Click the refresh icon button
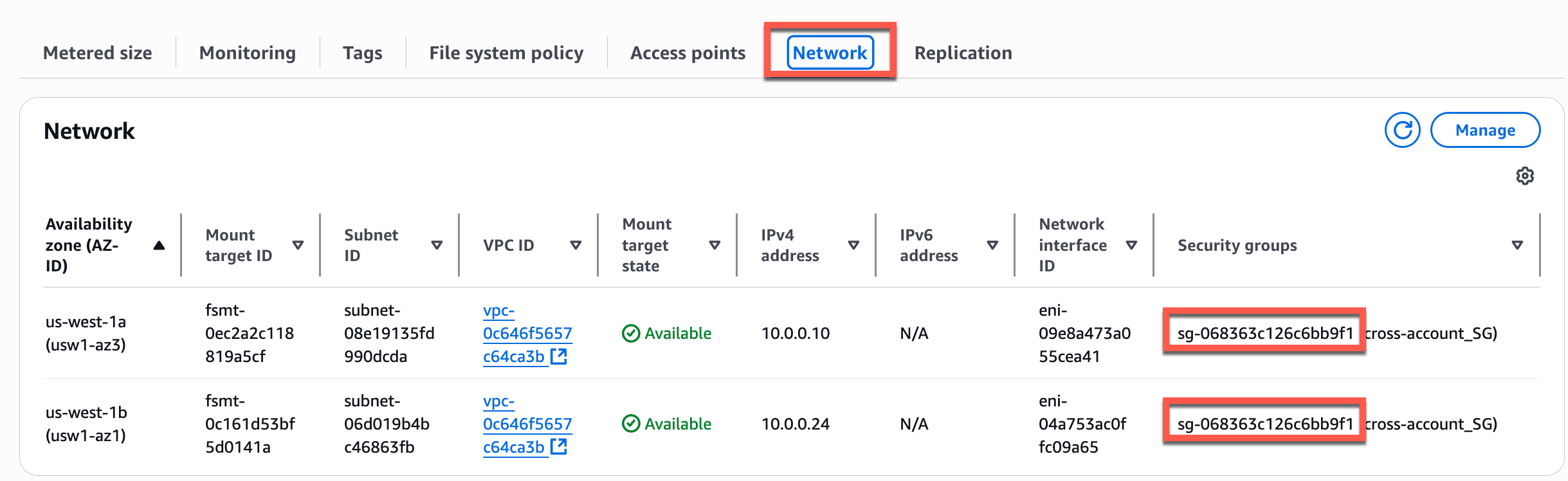 pos(1402,130)
